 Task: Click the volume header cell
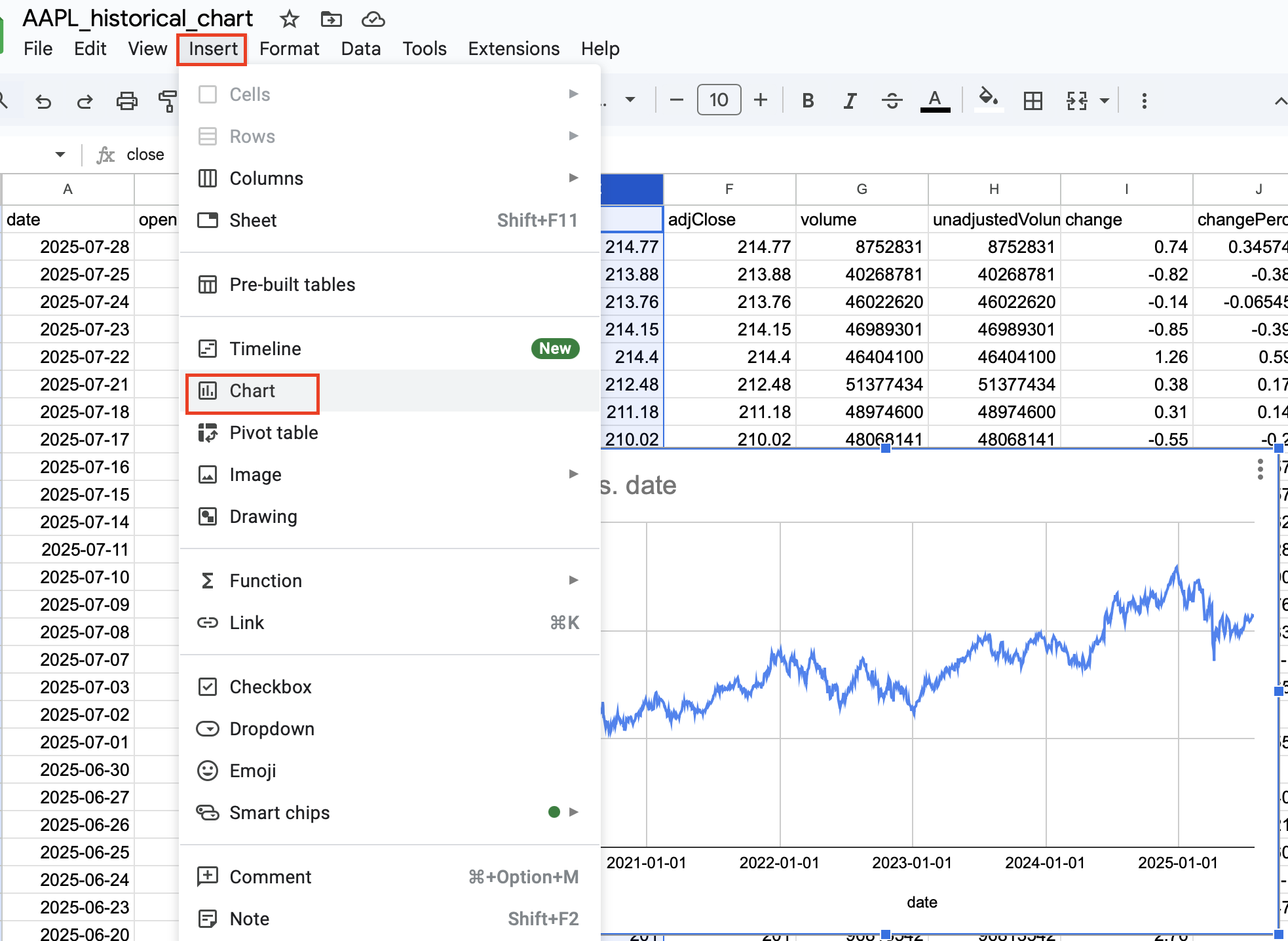click(x=862, y=220)
